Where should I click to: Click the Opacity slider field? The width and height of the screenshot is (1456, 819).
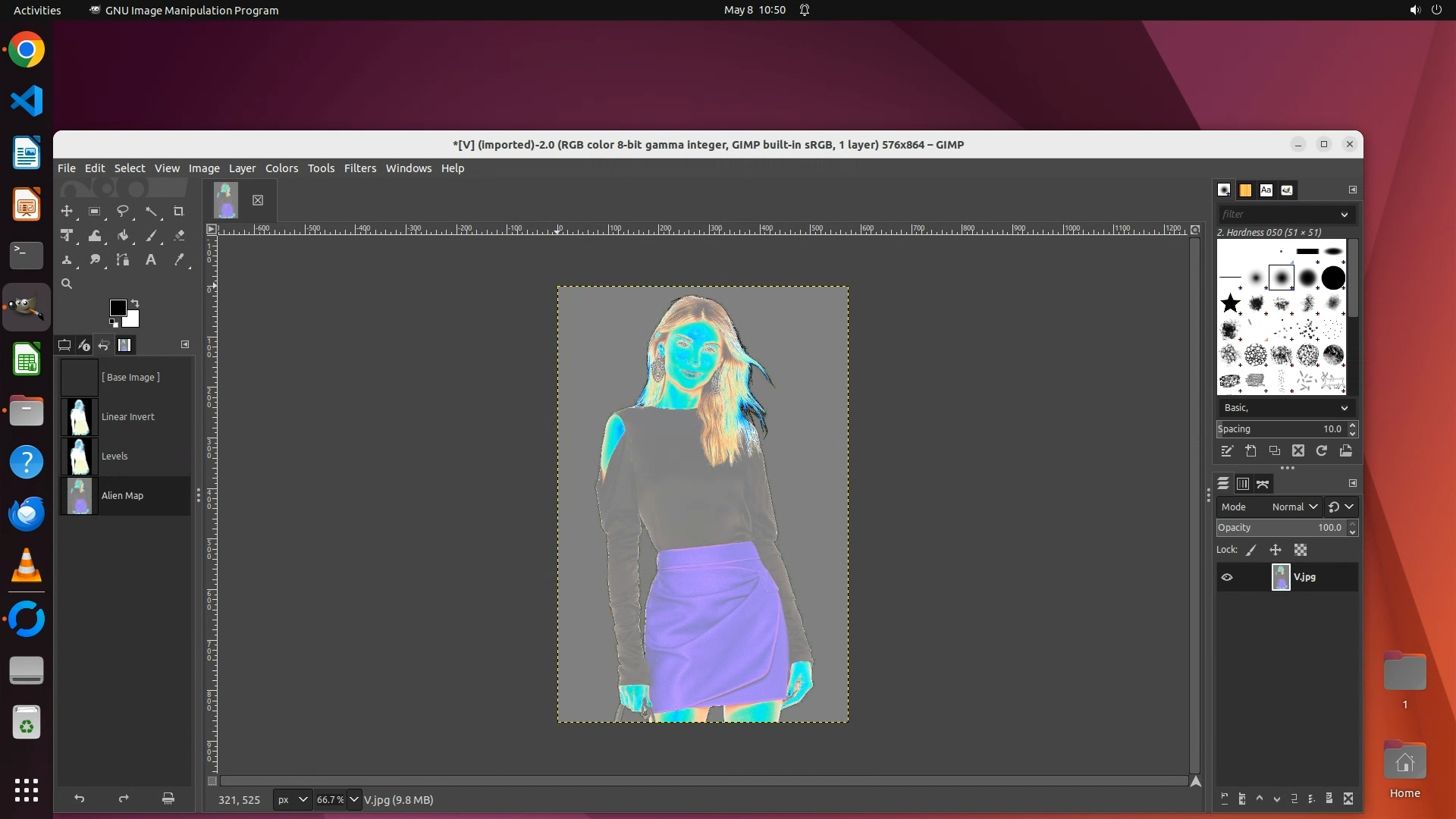click(1280, 528)
